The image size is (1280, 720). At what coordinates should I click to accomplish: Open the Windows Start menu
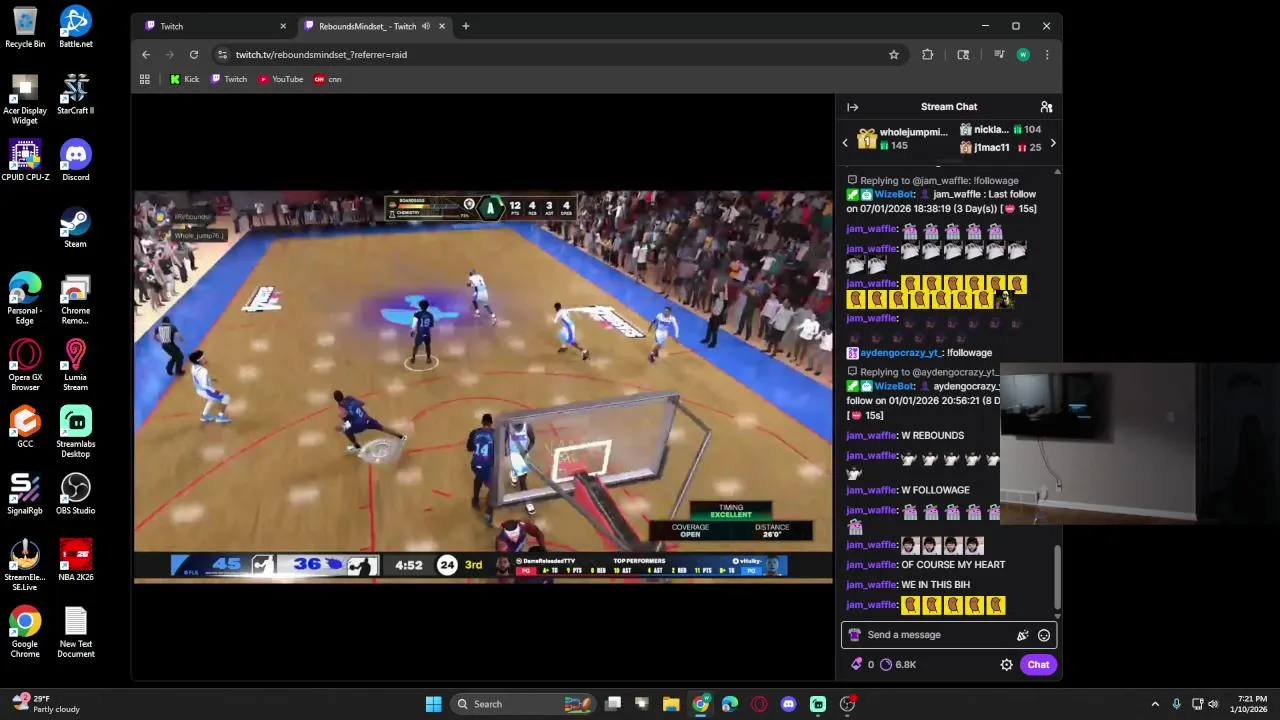coord(433,704)
